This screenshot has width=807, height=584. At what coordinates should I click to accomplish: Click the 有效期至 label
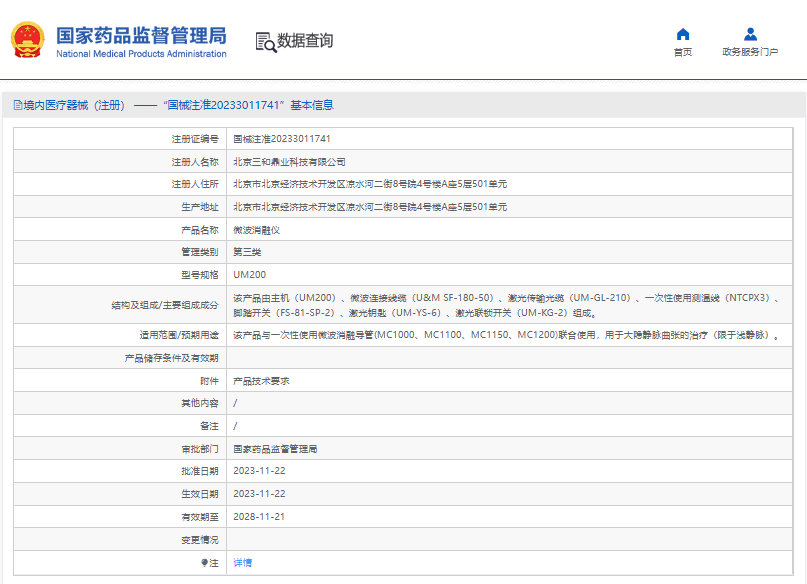[200, 517]
